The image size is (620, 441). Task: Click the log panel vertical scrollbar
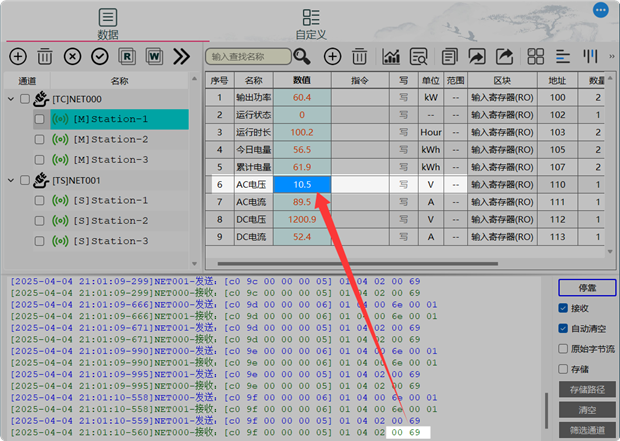pyautogui.click(x=547, y=411)
